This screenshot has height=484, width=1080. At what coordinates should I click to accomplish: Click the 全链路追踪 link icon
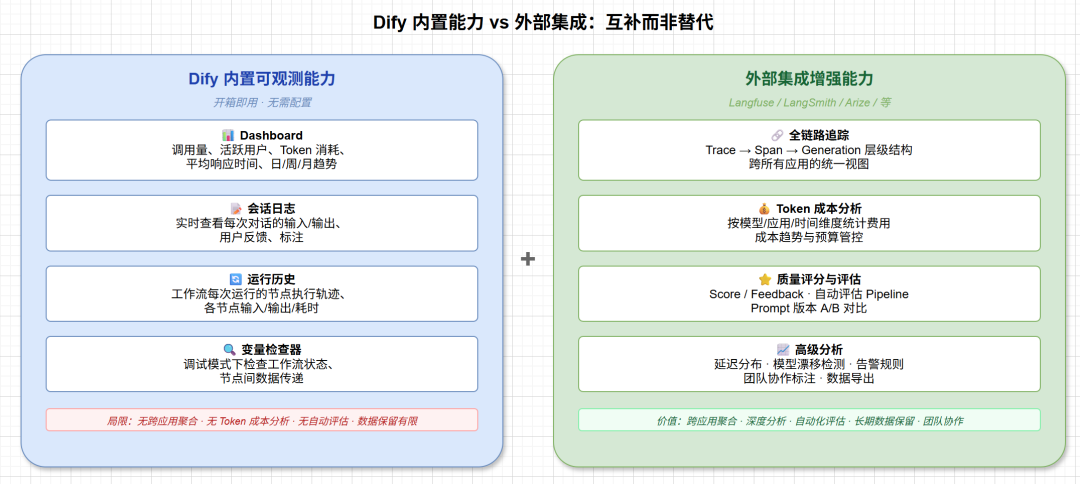click(778, 136)
